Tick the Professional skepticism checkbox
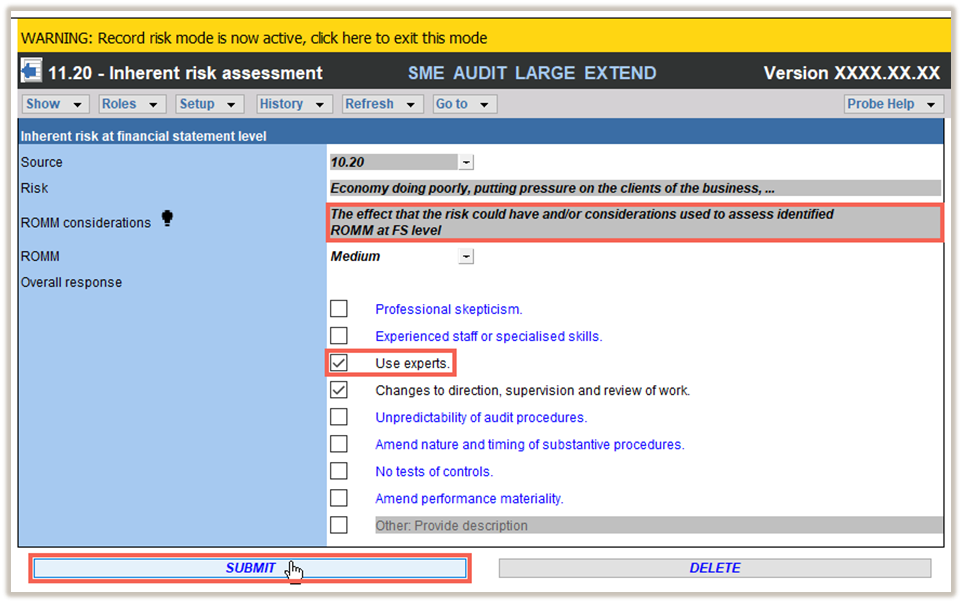962x603 pixels. click(x=339, y=309)
